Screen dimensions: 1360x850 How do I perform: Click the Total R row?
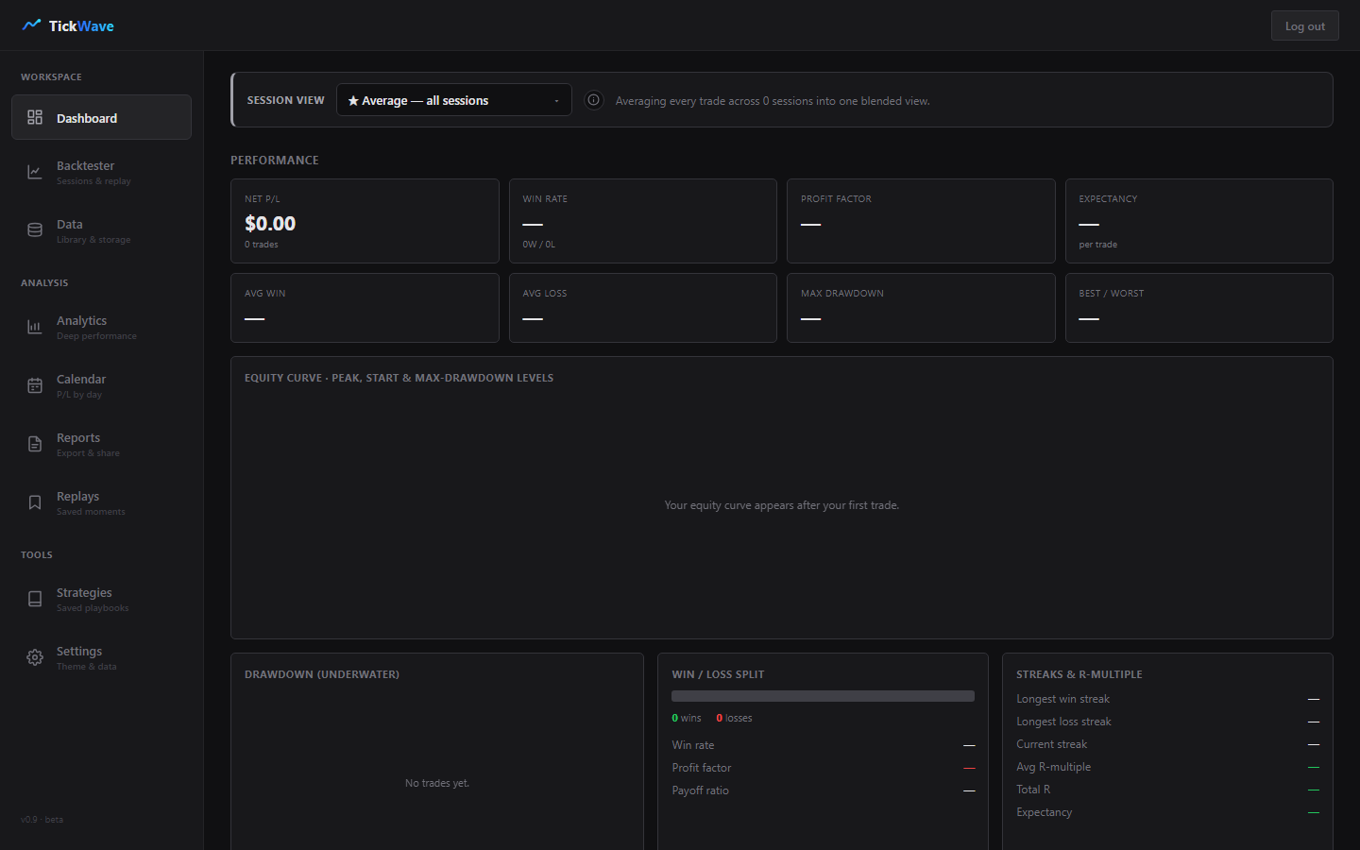[x=1168, y=790]
